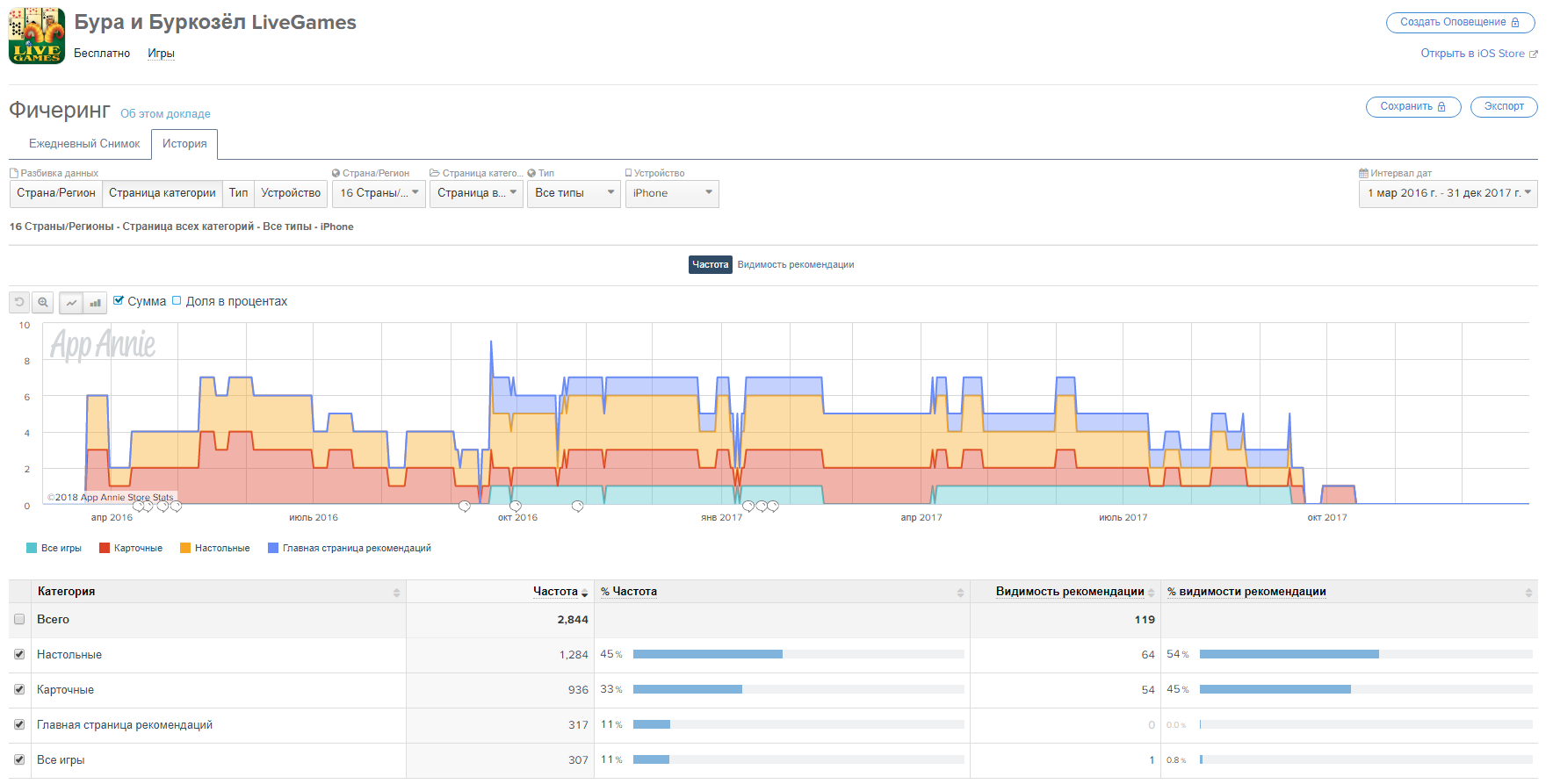Enable the Доля в процентах checkbox

pos(177,300)
